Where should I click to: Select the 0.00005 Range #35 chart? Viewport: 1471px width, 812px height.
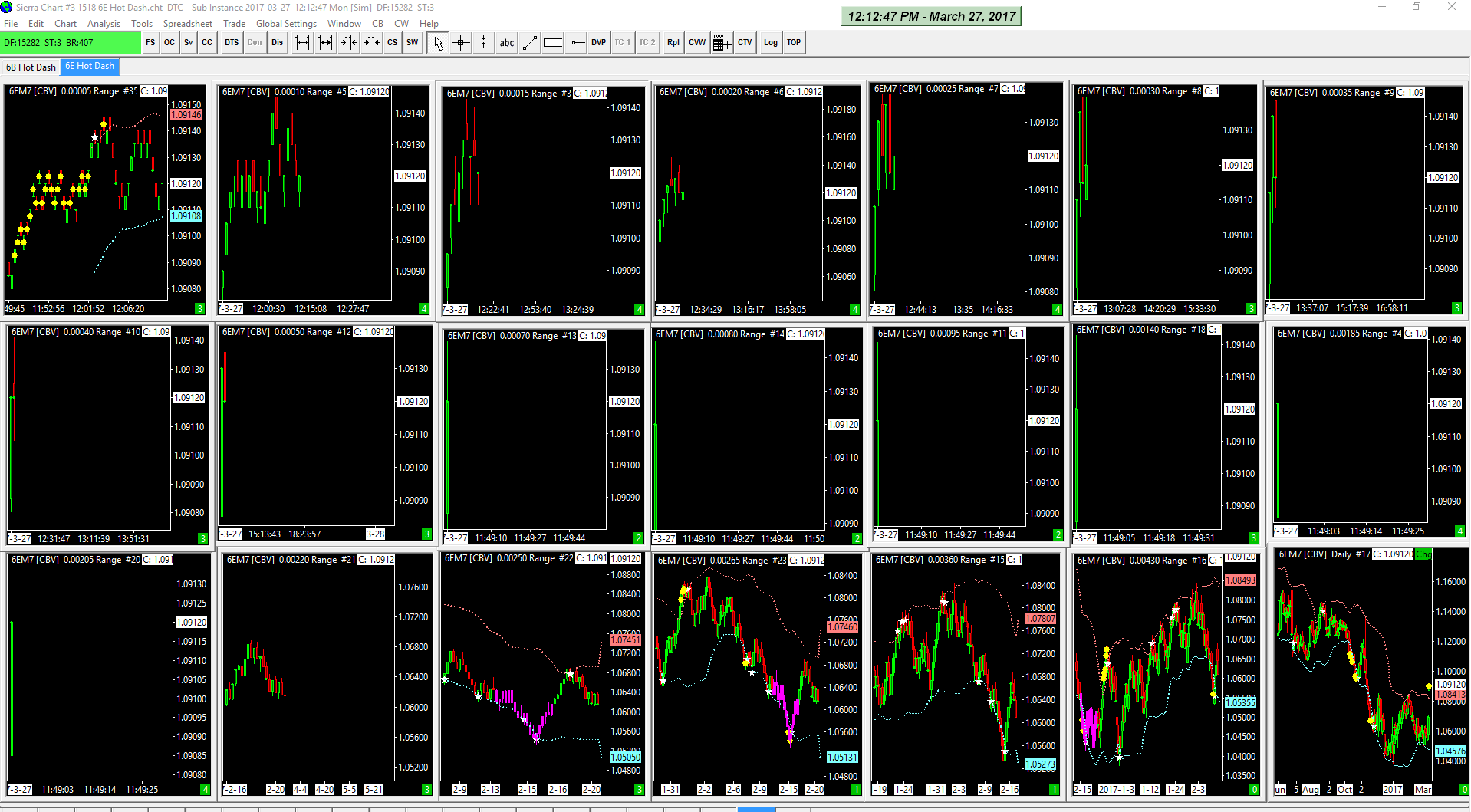tap(105, 199)
